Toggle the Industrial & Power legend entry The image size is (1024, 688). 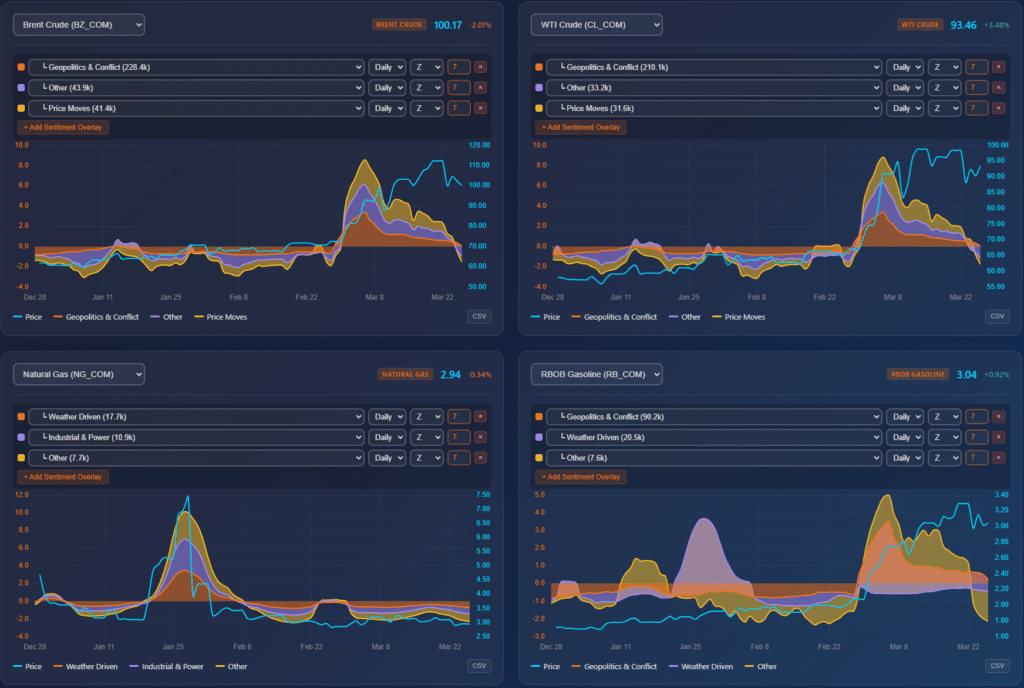point(167,666)
